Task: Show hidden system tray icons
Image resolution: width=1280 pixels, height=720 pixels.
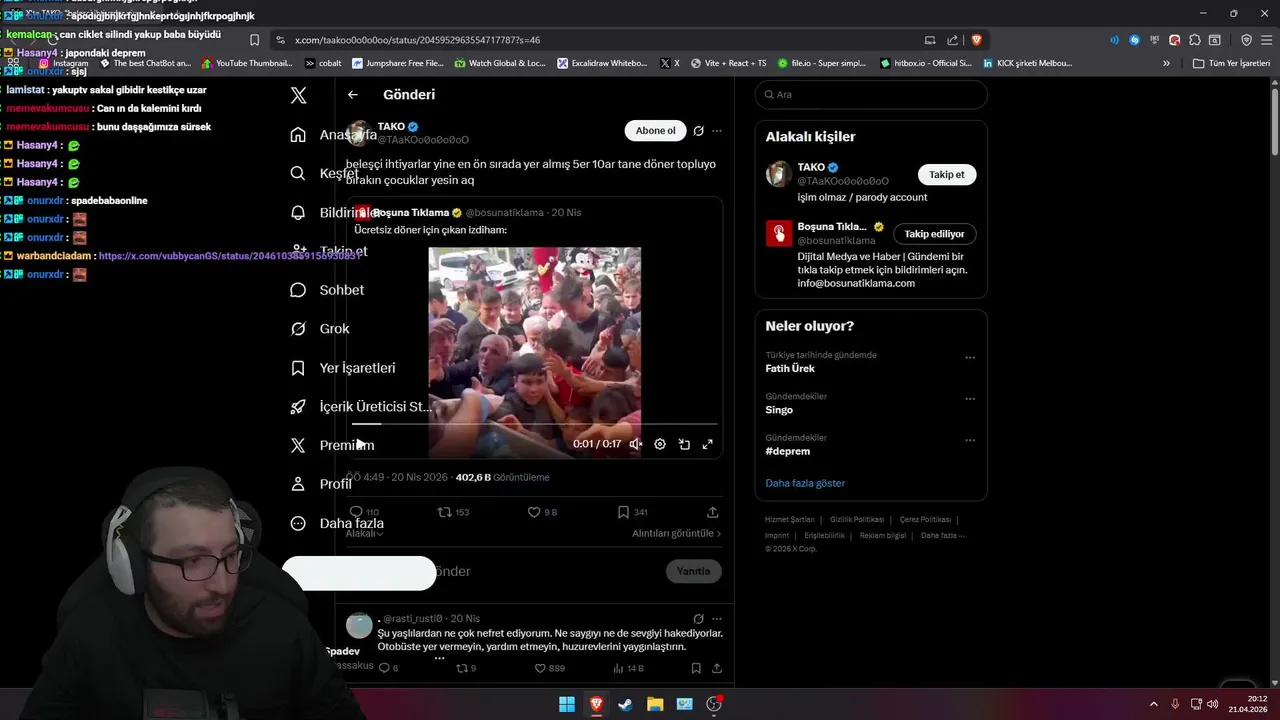Action: point(1153,704)
